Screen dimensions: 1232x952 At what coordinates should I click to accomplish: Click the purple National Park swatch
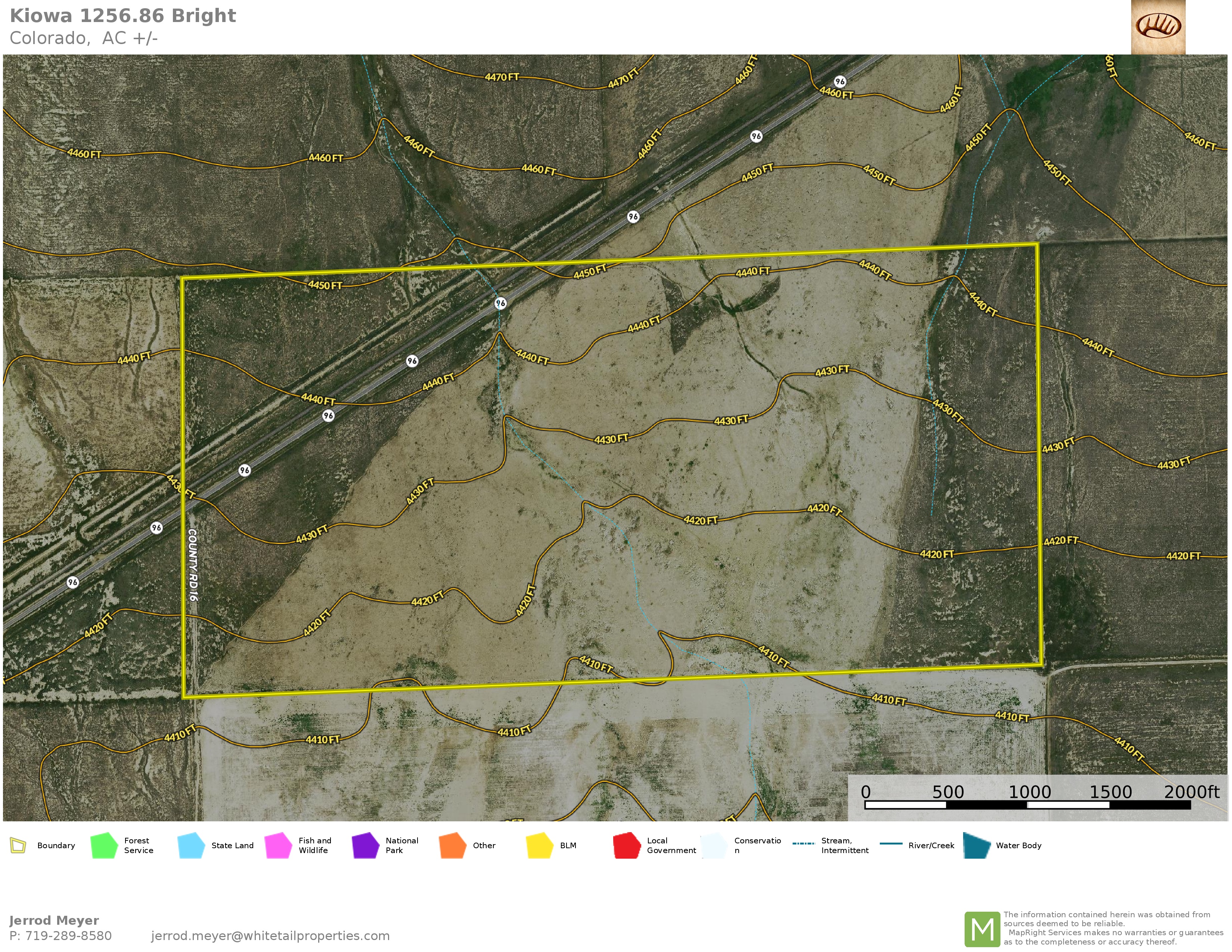coord(365,845)
